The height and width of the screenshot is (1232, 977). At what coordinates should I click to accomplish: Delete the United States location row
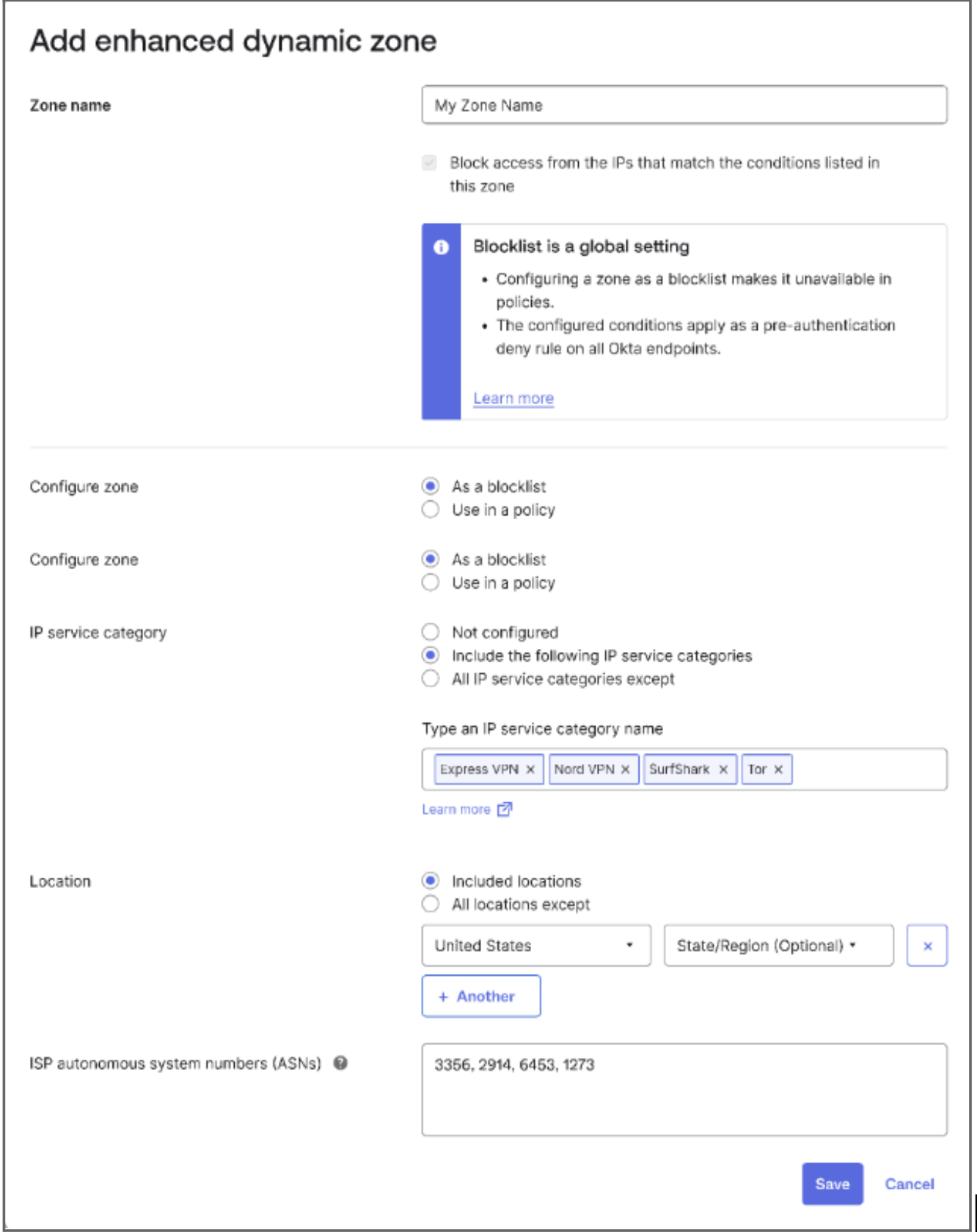pyautogui.click(x=927, y=946)
